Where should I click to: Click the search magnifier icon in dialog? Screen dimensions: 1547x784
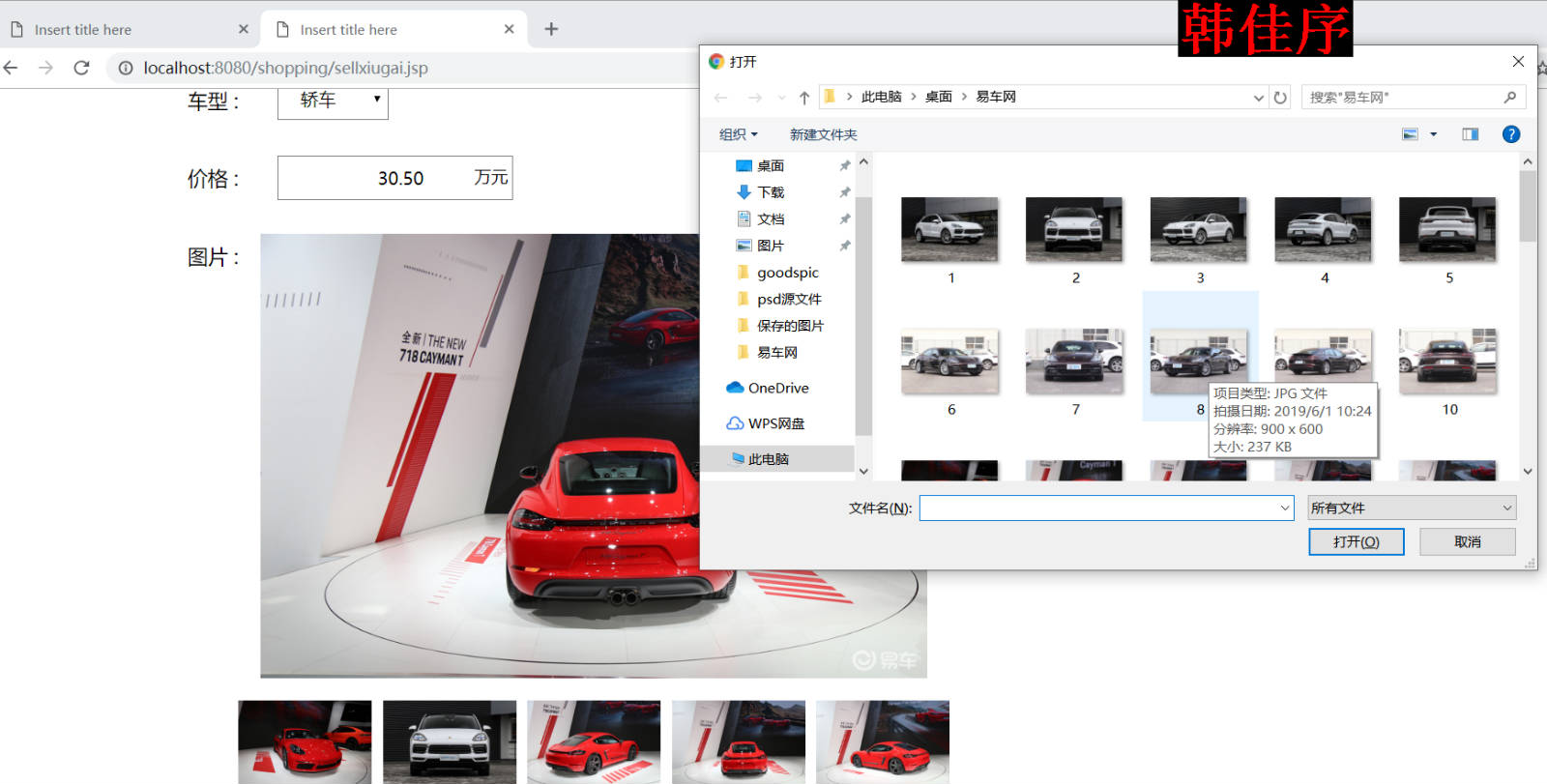1510,98
